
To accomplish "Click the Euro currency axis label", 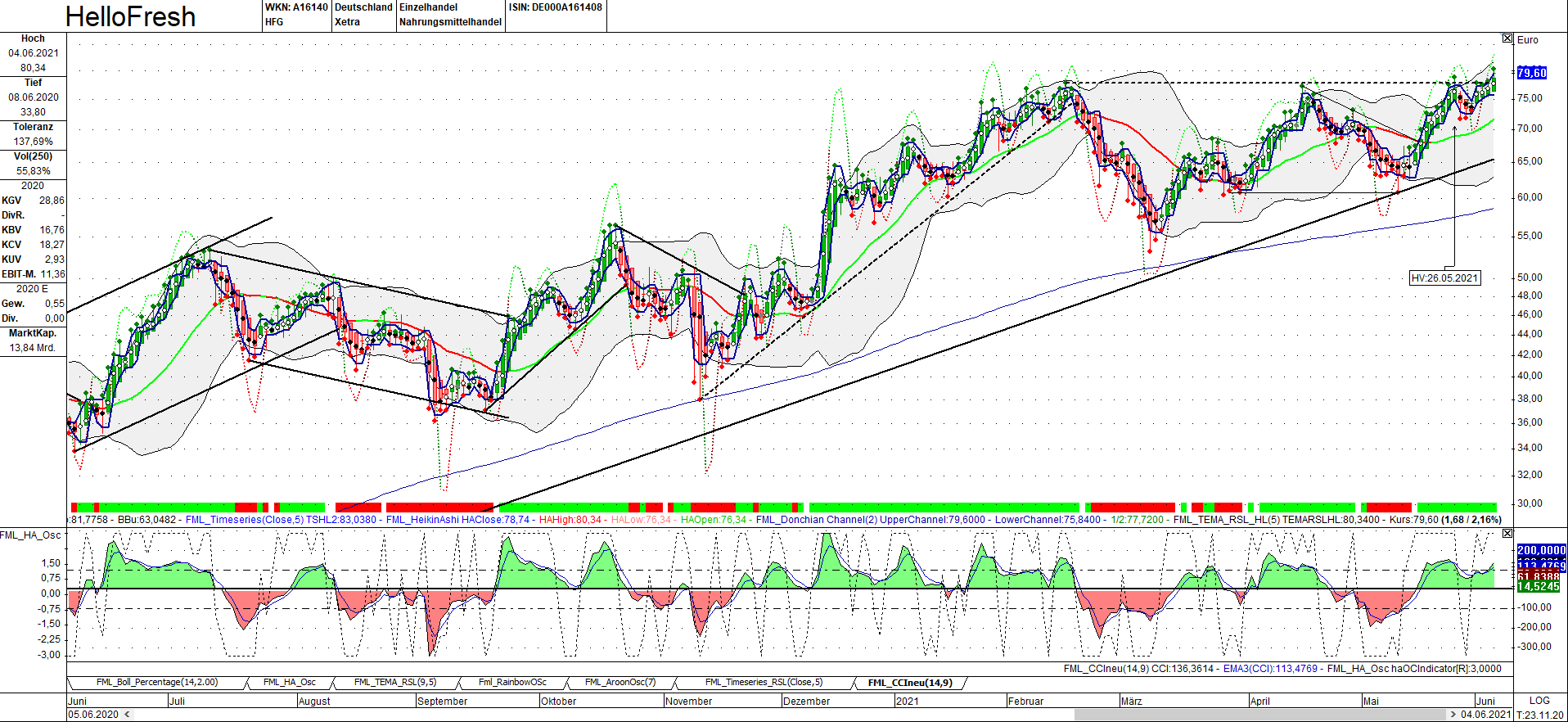I will [1527, 39].
